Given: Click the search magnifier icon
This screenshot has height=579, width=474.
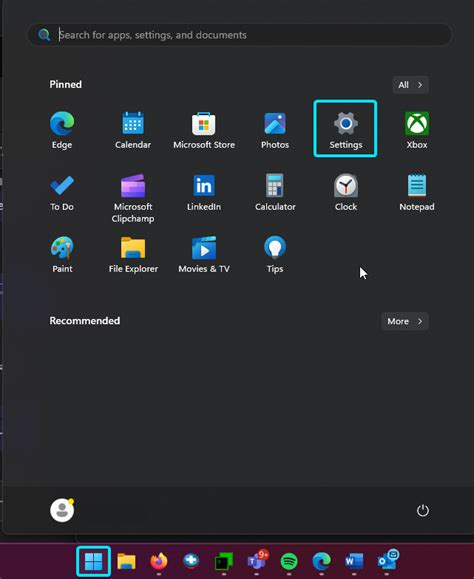Looking at the screenshot, I should [x=44, y=35].
